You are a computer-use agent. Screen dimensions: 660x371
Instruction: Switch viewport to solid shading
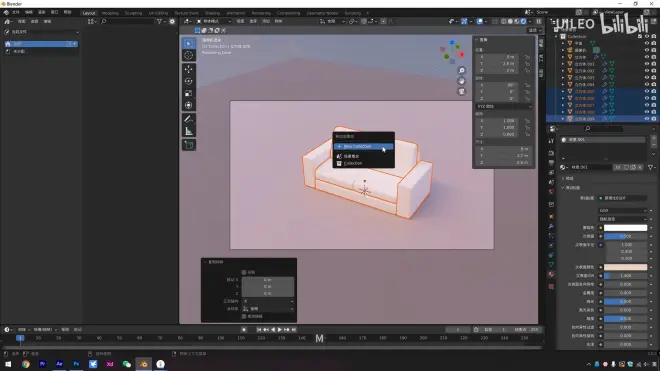510,21
